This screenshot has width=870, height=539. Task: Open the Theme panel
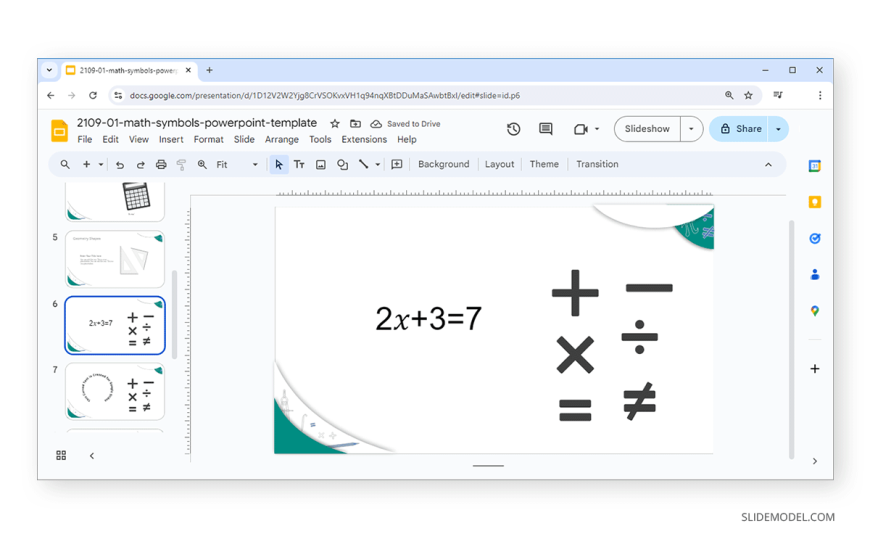point(544,164)
